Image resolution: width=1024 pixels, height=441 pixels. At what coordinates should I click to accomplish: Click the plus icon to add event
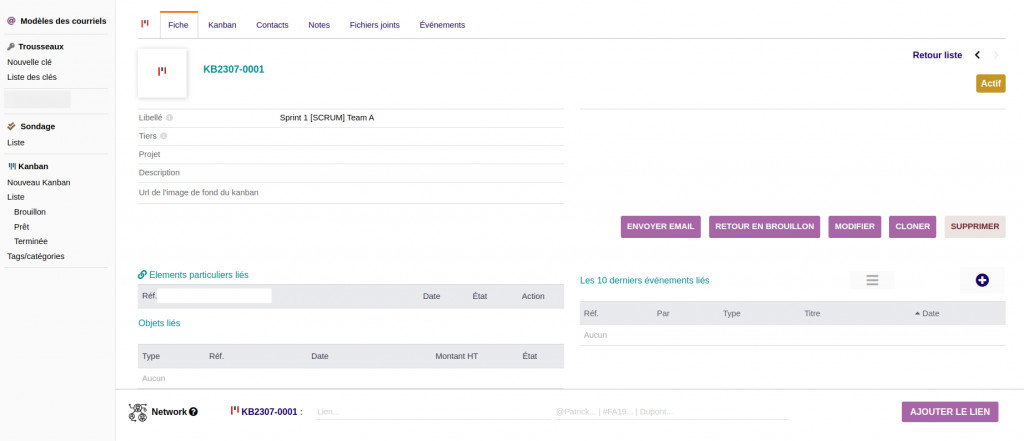coord(982,280)
